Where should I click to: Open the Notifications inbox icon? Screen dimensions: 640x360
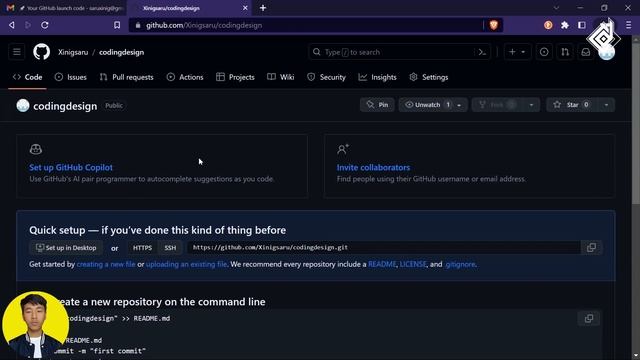(x=586, y=52)
